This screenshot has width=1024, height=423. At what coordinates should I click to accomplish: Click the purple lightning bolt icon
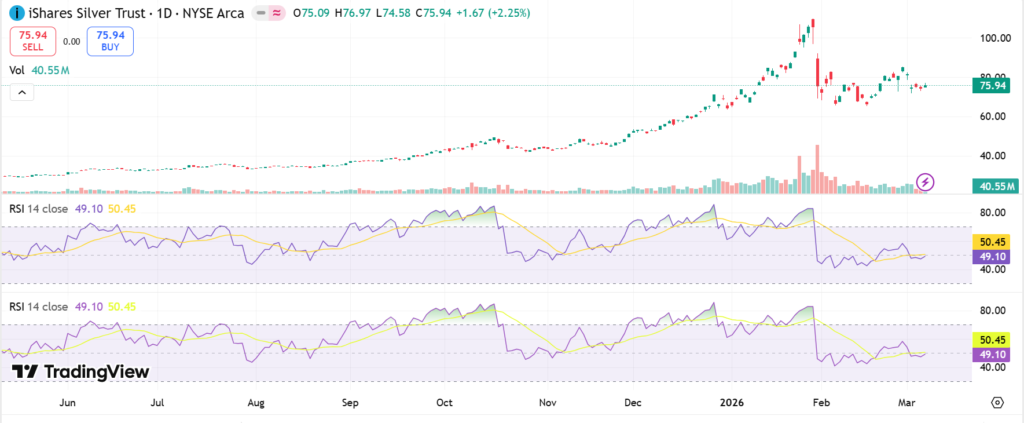coord(926,182)
